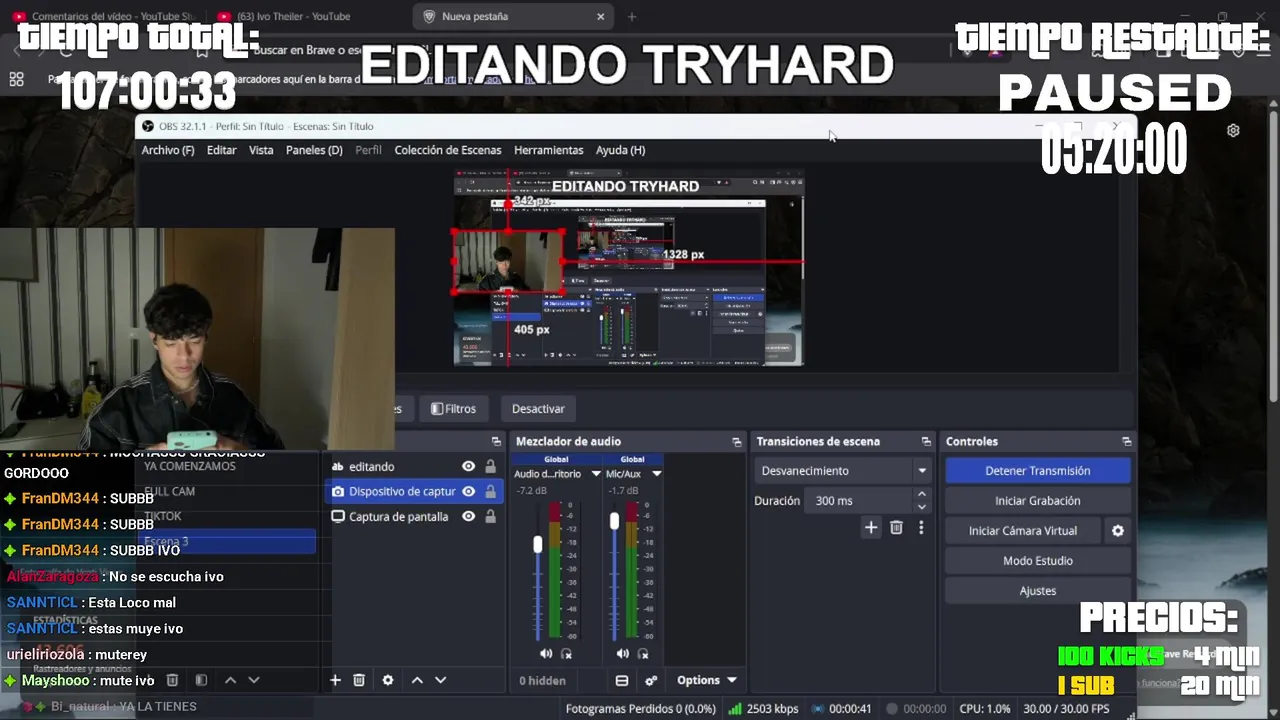This screenshot has height=720, width=1280.
Task: Delete the scene transition with trash icon
Action: (x=896, y=527)
